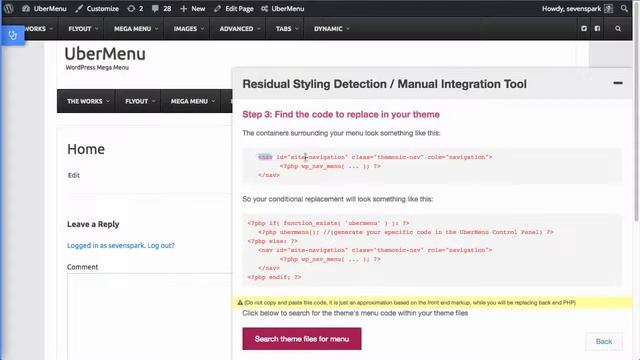The height and width of the screenshot is (360, 640).
Task: Minimize the Manual Integration Tool panel
Action: tap(618, 83)
